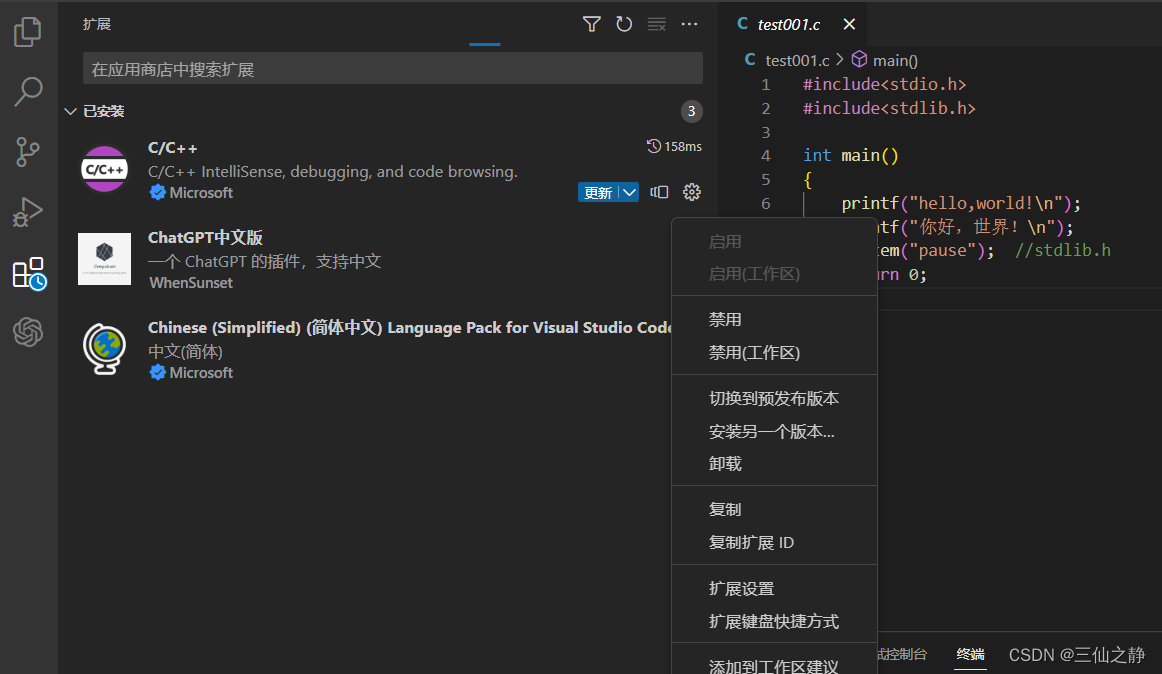Click the C/C++ manage gear icon
This screenshot has height=674, width=1162.
pyautogui.click(x=691, y=192)
